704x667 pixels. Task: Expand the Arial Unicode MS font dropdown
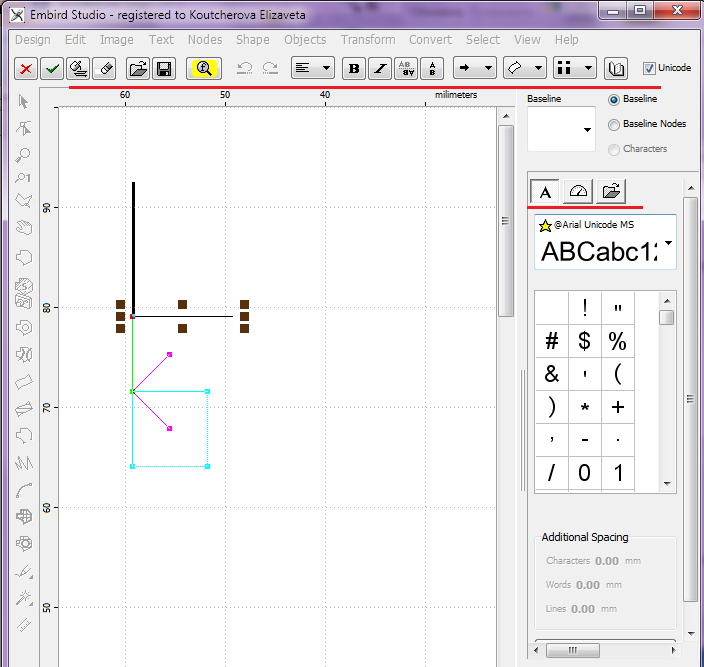[x=667, y=244]
